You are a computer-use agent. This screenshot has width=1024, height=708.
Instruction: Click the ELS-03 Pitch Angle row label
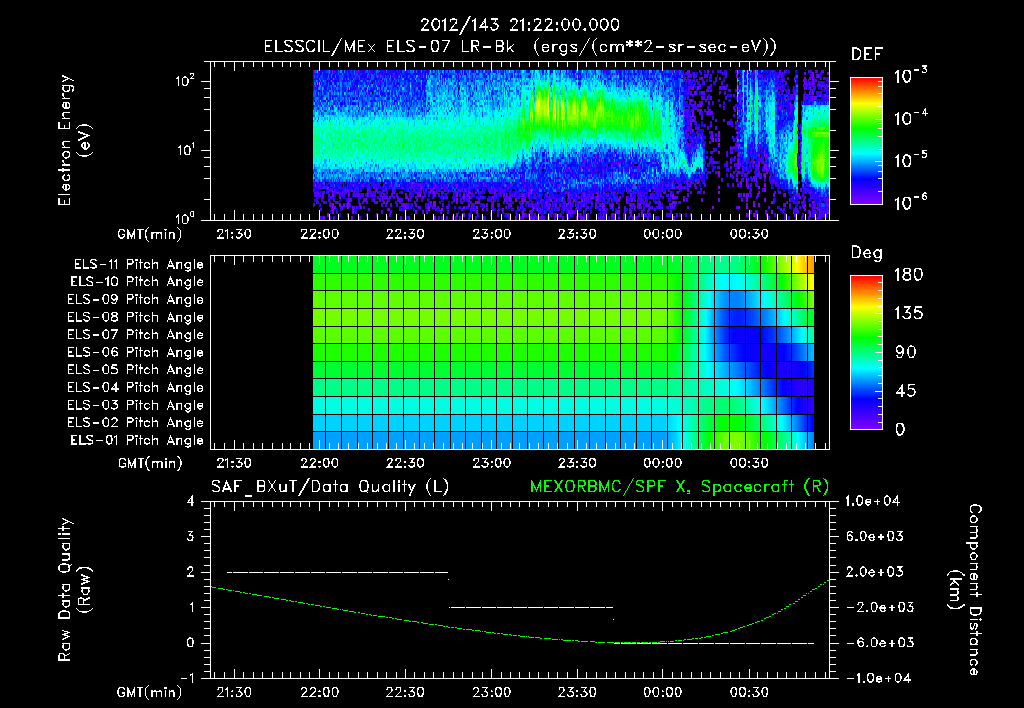click(136, 405)
